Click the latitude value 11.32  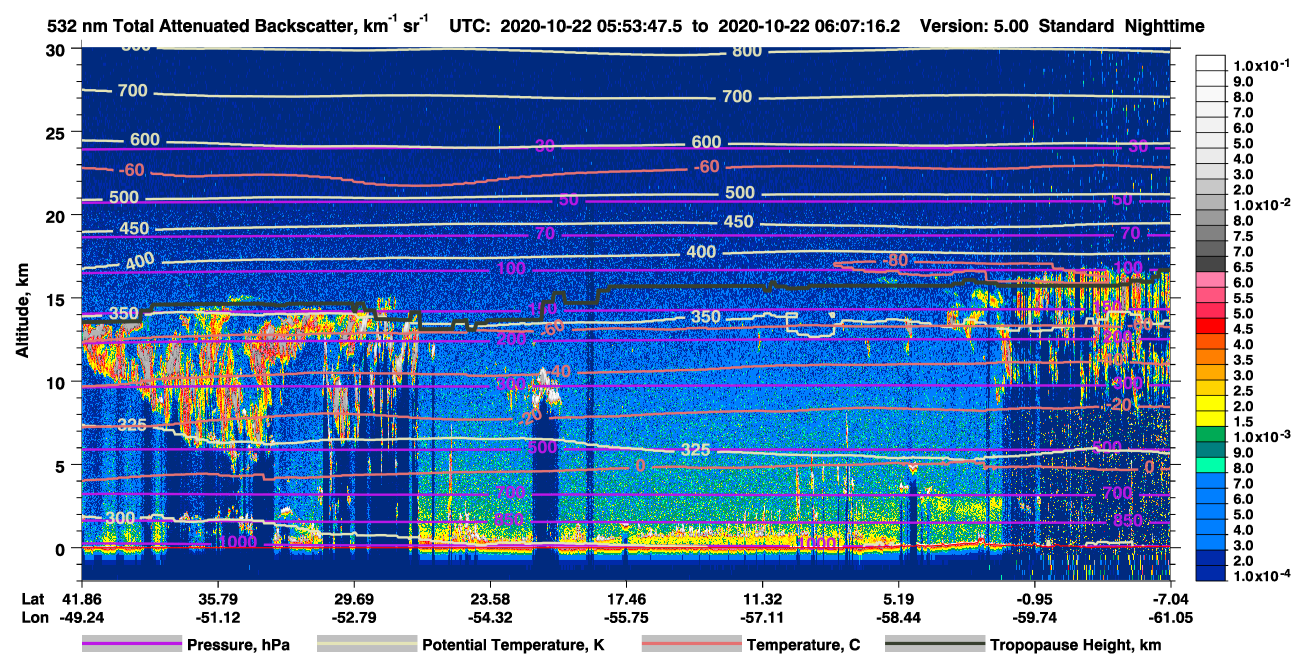(763, 598)
